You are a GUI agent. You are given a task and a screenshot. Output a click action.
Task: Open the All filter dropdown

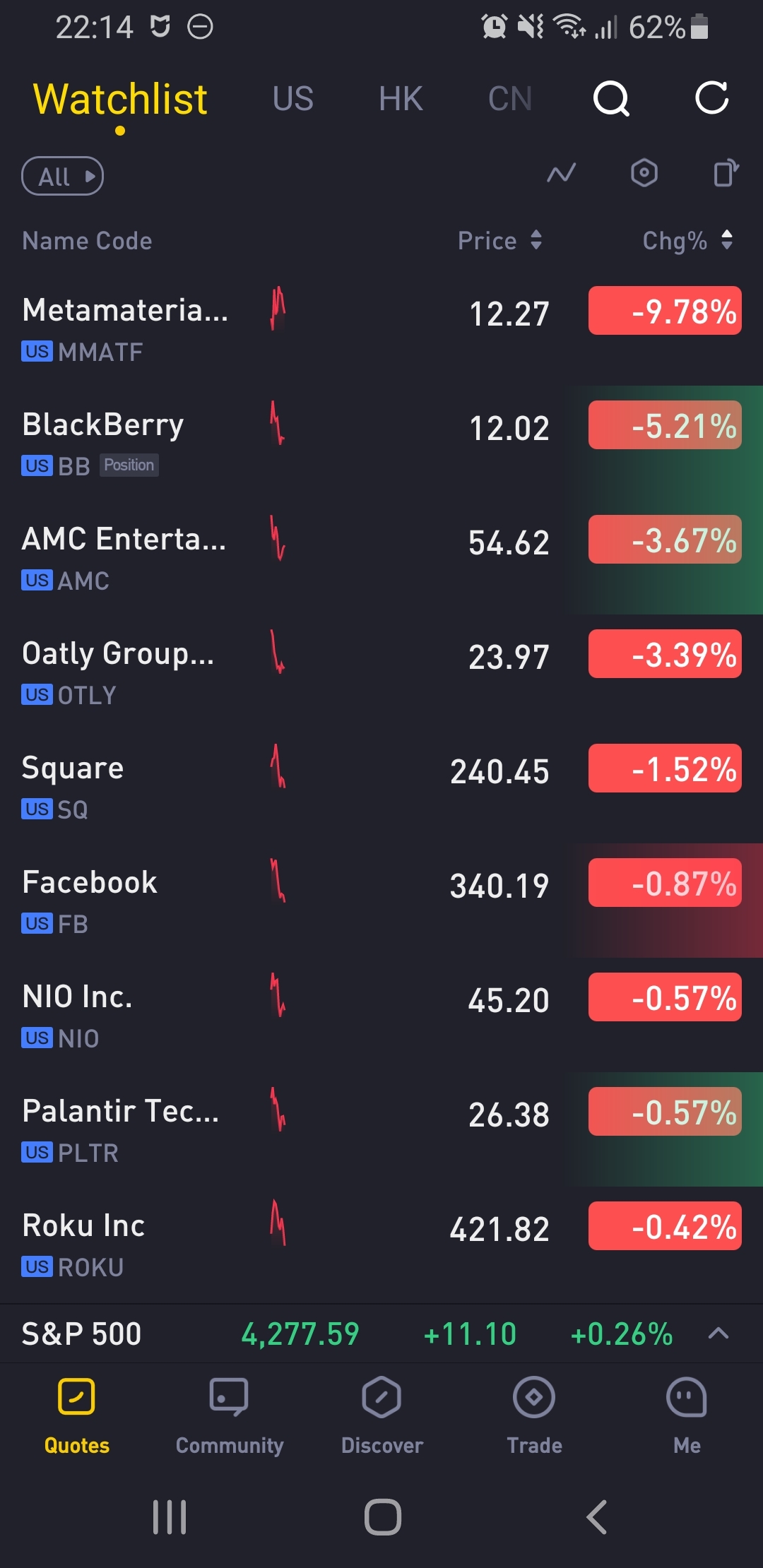click(62, 176)
